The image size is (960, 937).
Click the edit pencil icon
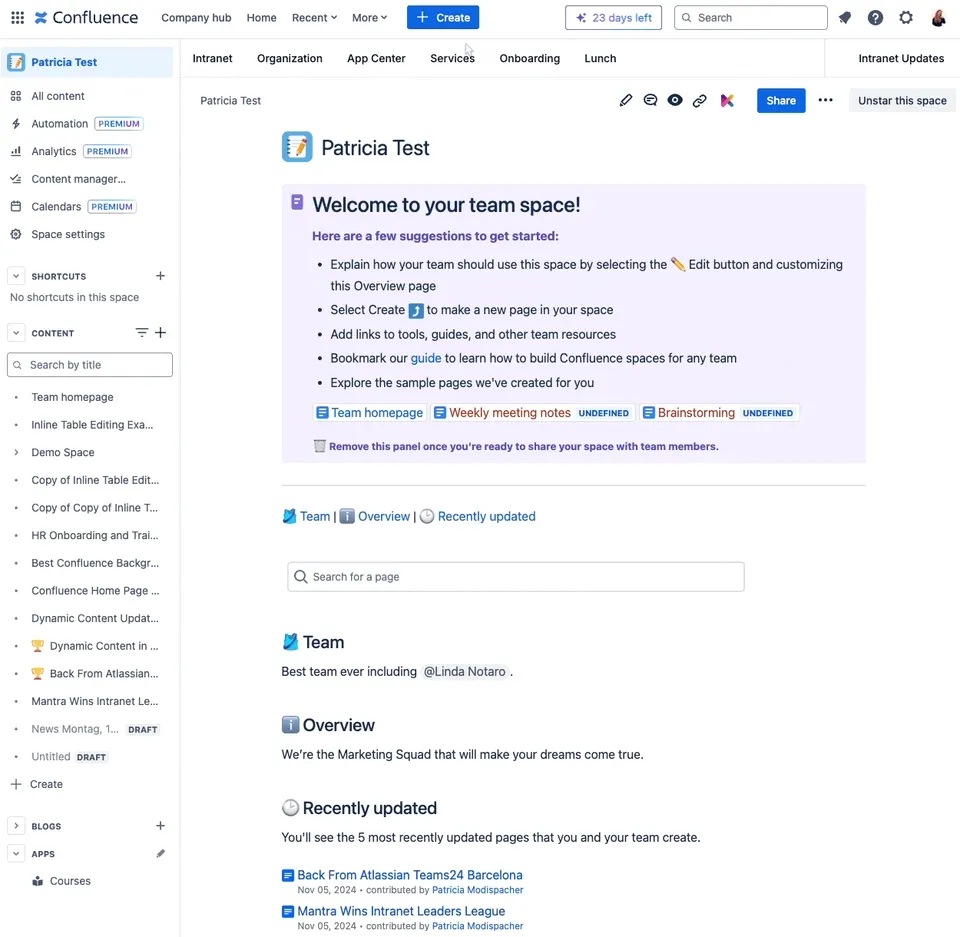click(626, 100)
